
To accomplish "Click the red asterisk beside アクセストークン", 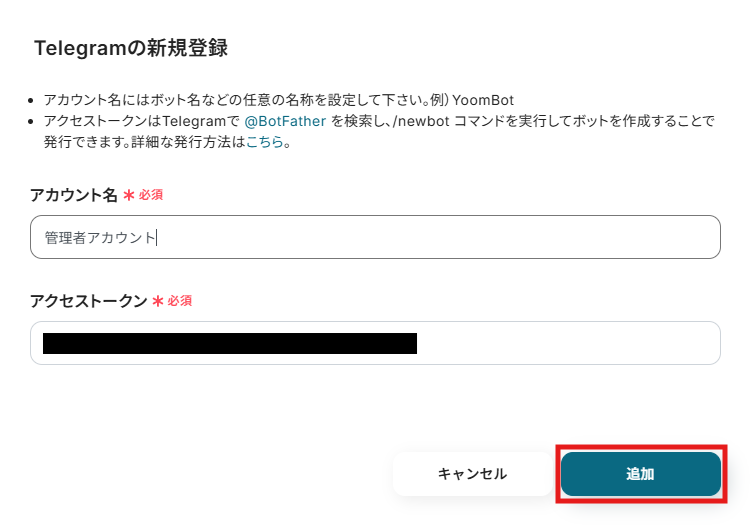I will point(158,301).
